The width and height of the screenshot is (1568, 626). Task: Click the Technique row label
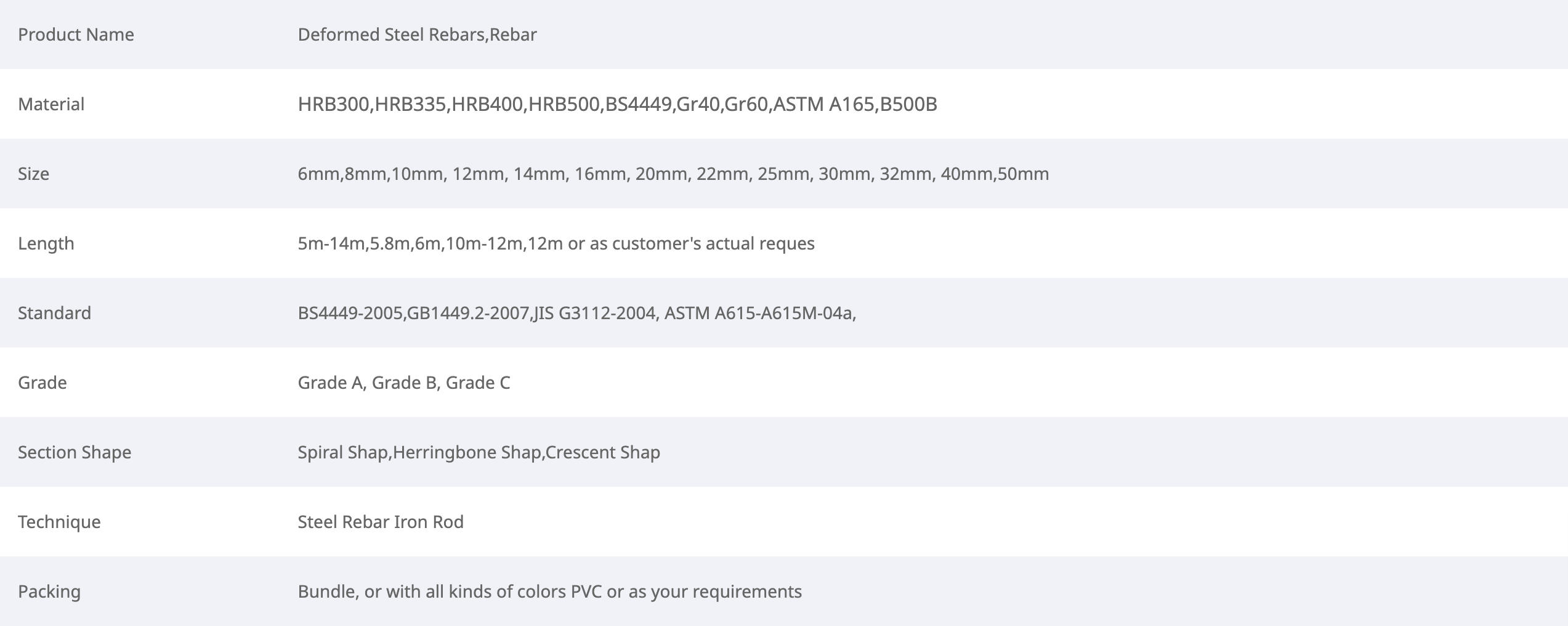[x=59, y=522]
